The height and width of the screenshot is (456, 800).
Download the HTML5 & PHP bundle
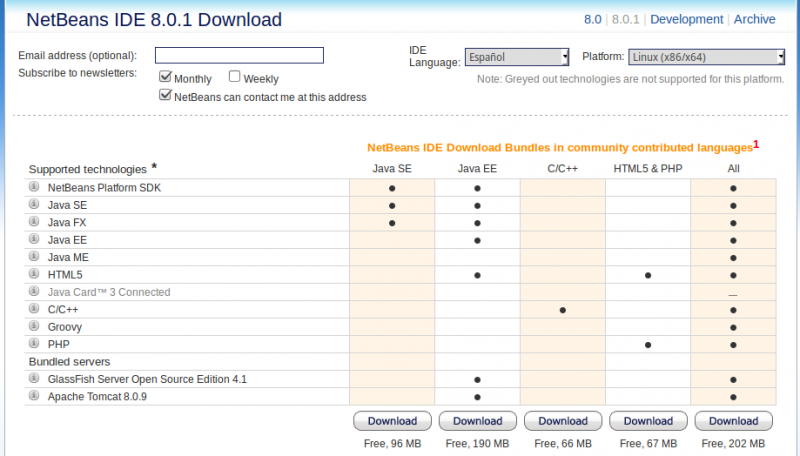[648, 421]
